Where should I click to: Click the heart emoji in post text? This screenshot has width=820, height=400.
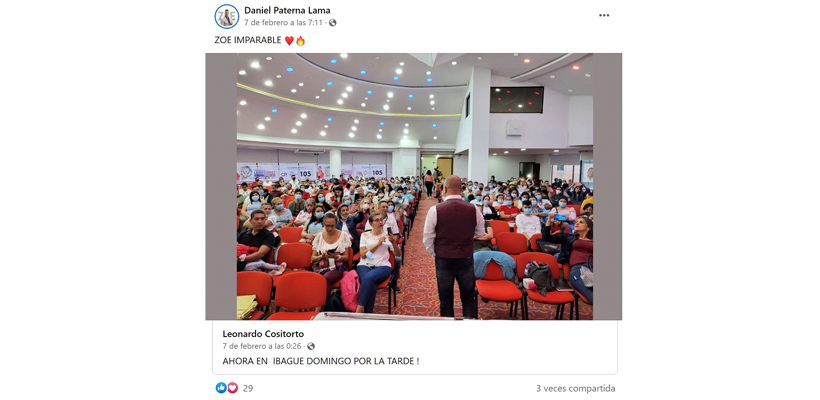coord(289,40)
